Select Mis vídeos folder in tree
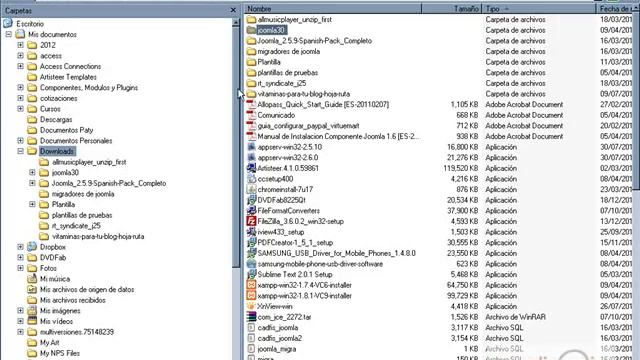The image size is (640, 360). [x=56, y=321]
